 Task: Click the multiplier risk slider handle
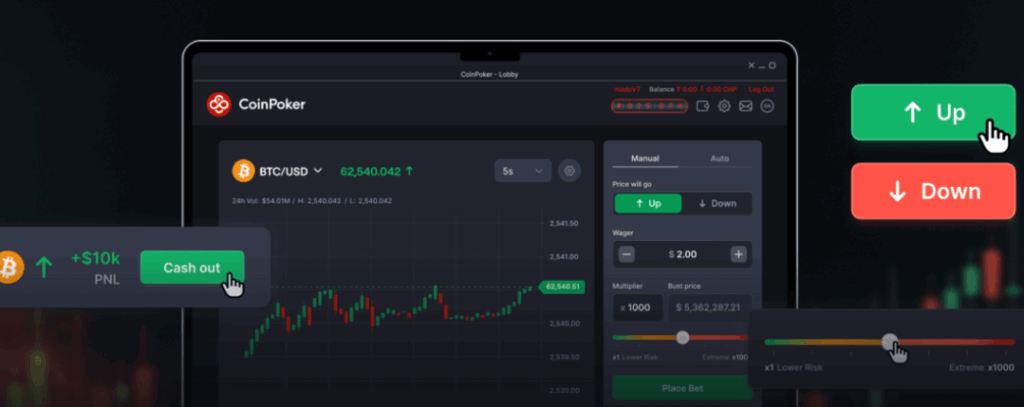683,338
